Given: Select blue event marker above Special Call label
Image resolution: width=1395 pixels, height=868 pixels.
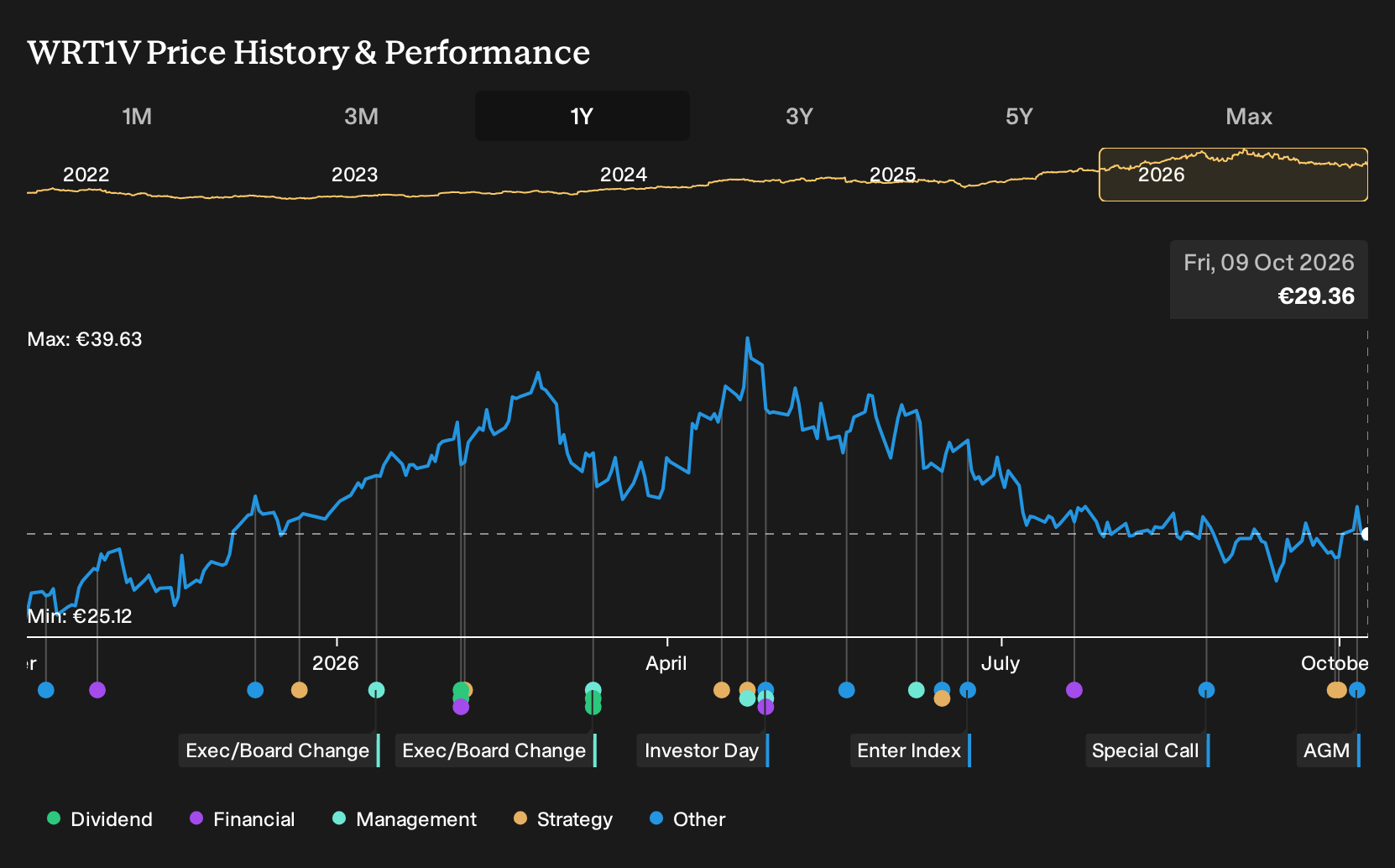Looking at the screenshot, I should (x=1206, y=690).
